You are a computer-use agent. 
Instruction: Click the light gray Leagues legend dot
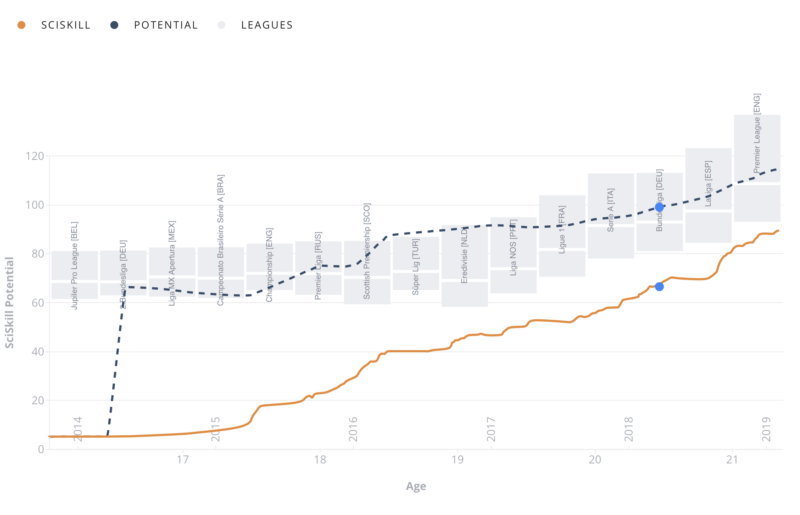[221, 25]
